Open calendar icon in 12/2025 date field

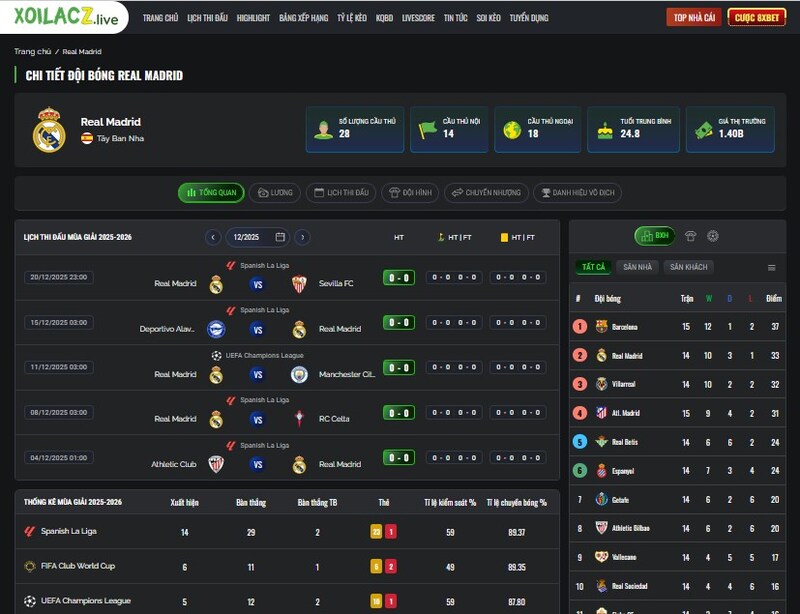pyautogui.click(x=280, y=237)
